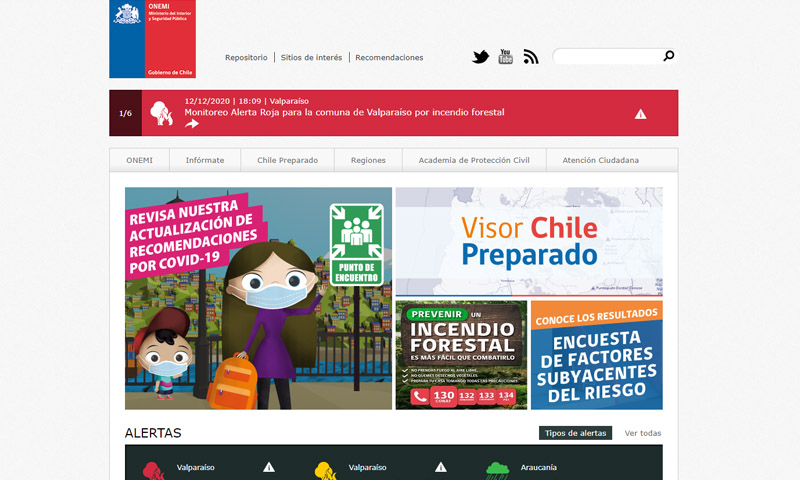Open the YouTube channel icon
800x480 pixels.
[x=505, y=57]
